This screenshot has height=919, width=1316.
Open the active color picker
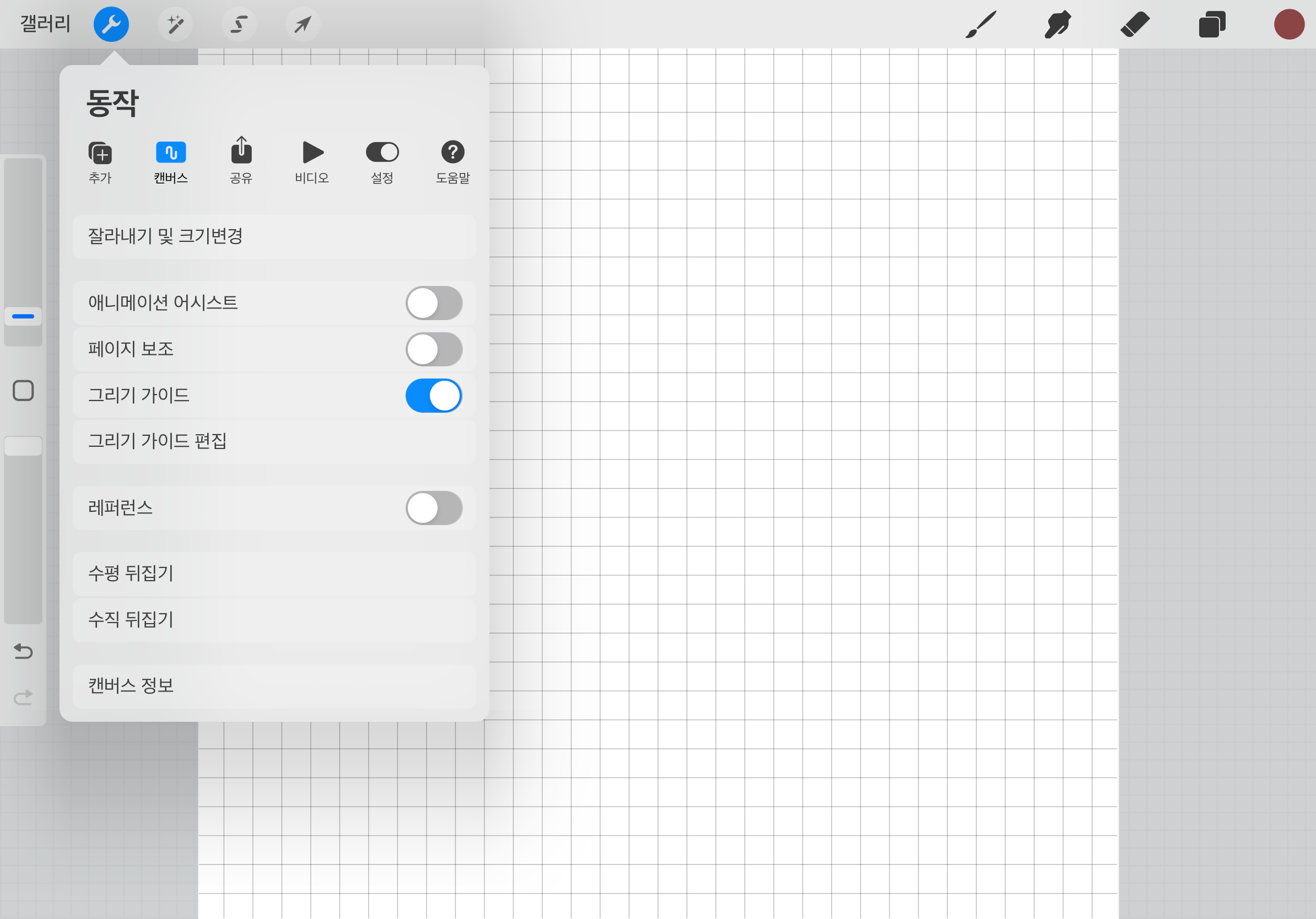[x=1289, y=25]
